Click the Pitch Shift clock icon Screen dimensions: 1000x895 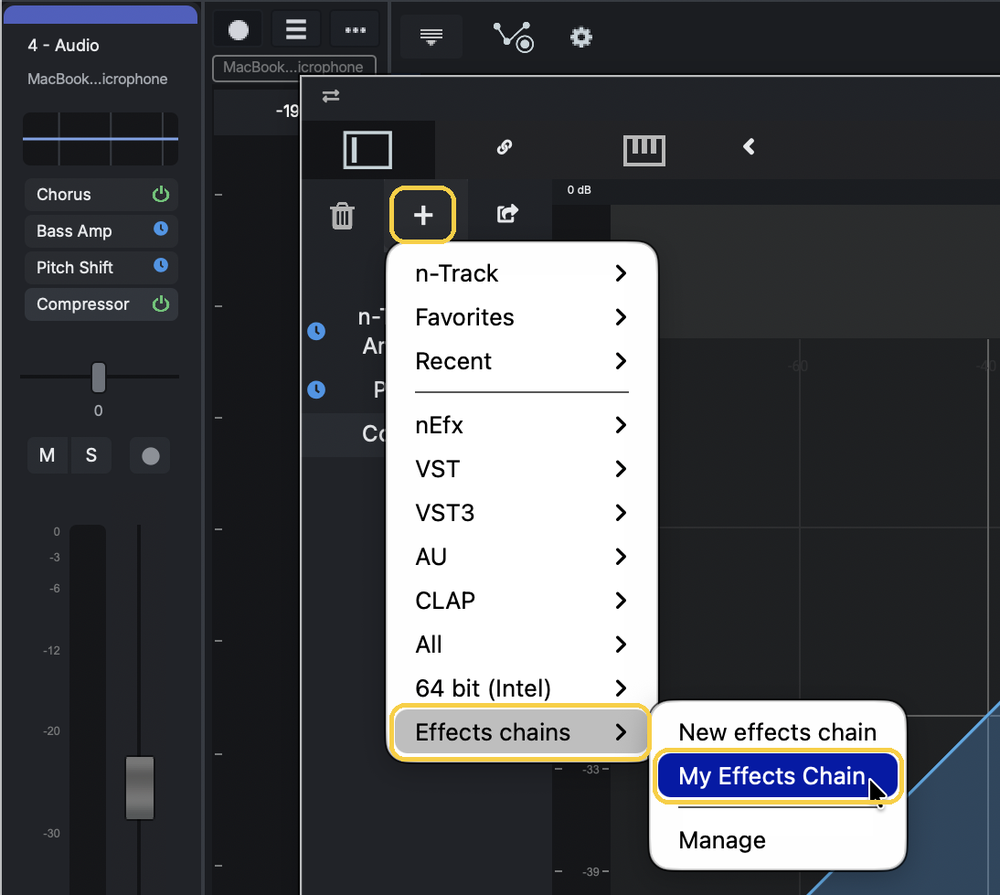click(x=161, y=265)
